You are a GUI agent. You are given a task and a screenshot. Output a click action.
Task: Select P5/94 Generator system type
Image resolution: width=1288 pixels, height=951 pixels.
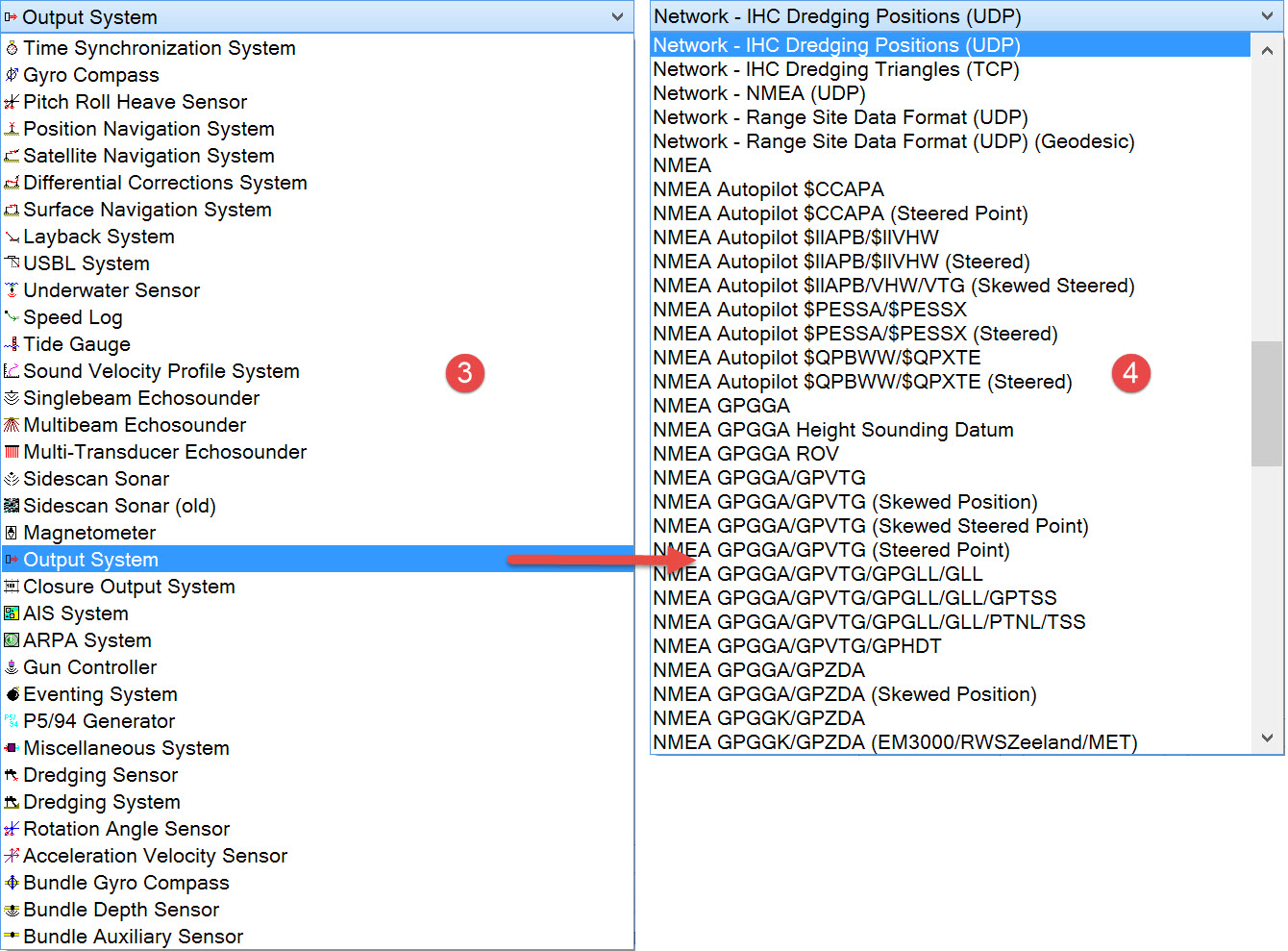[317, 721]
